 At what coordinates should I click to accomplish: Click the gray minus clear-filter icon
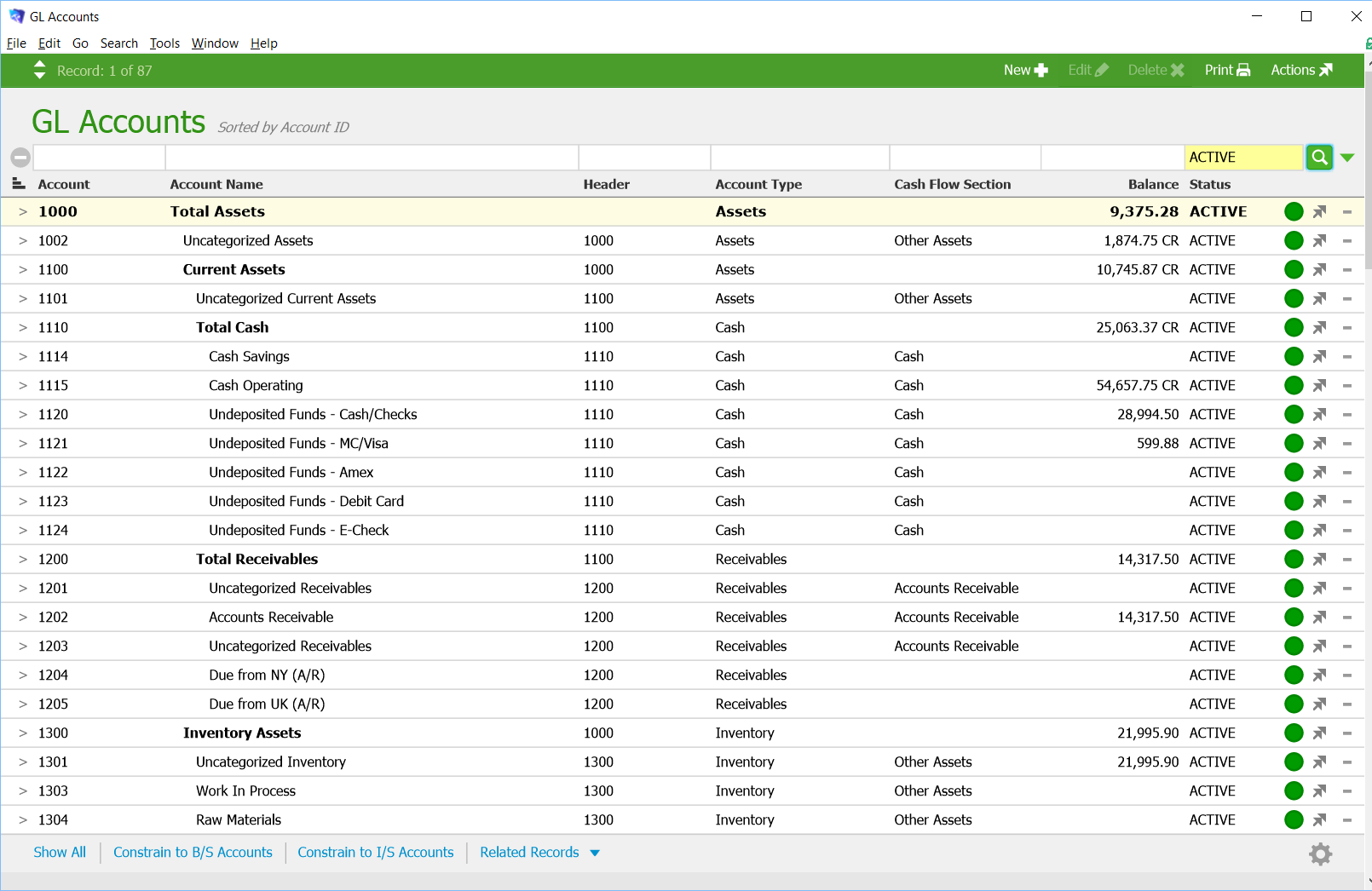pyautogui.click(x=20, y=158)
